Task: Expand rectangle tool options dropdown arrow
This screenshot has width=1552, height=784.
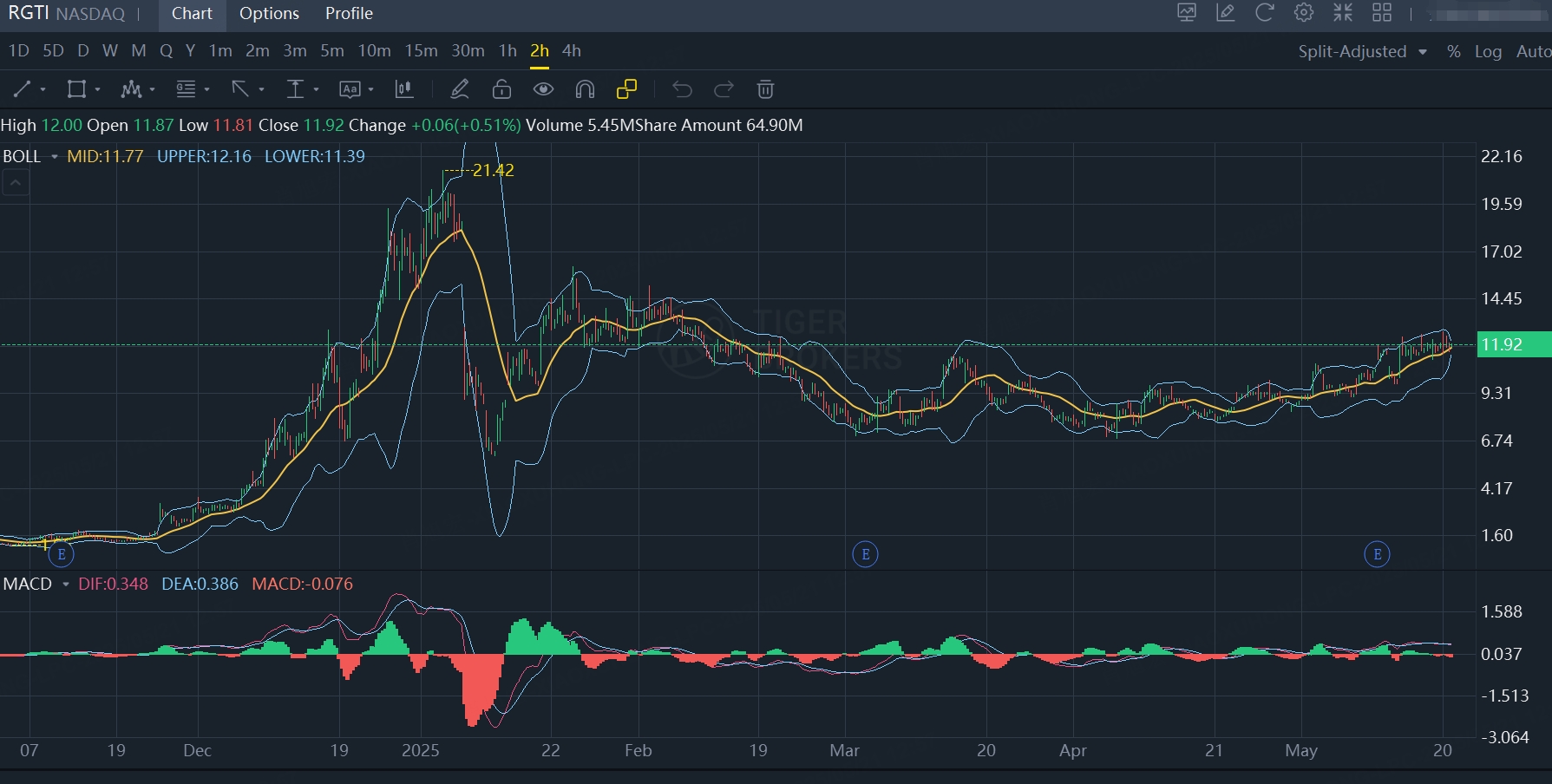Action: [x=97, y=89]
